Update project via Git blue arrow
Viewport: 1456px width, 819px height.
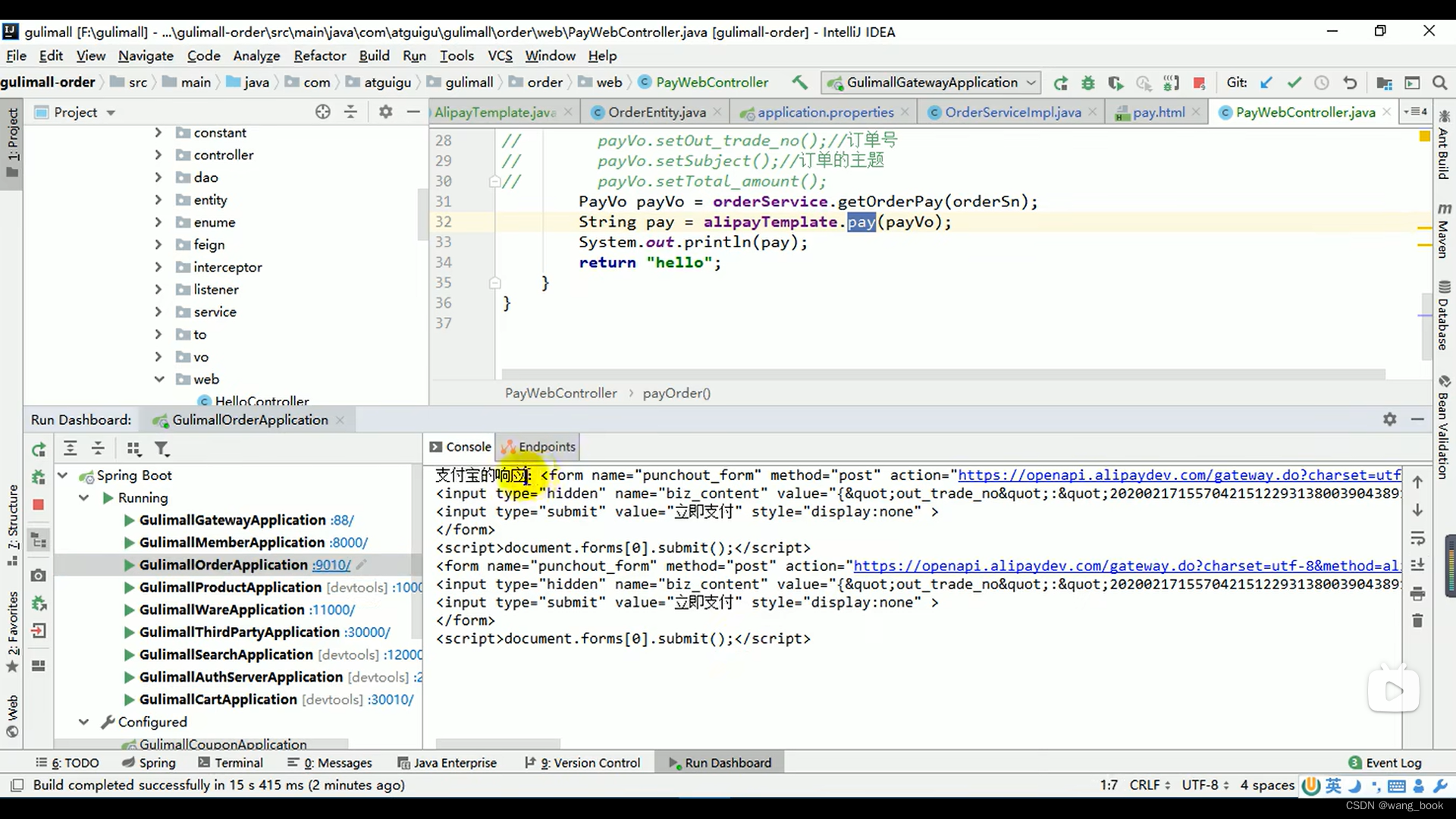coord(1266,83)
